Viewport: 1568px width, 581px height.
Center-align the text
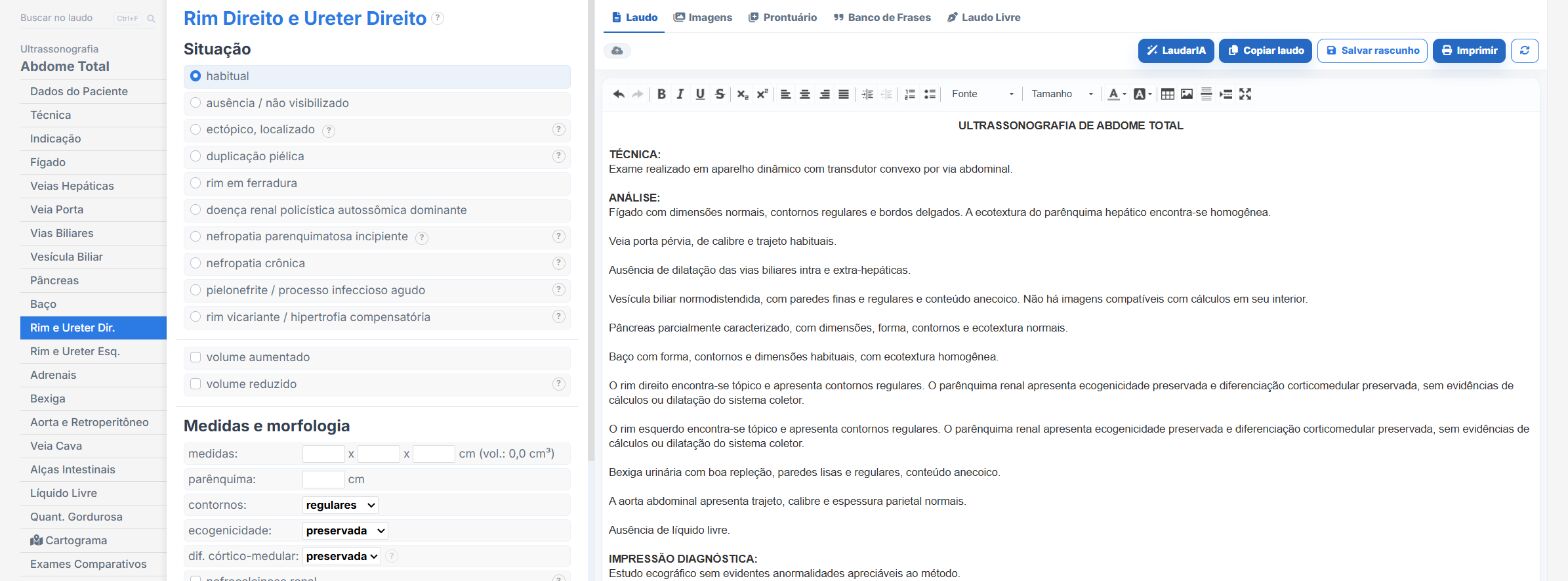pos(805,94)
